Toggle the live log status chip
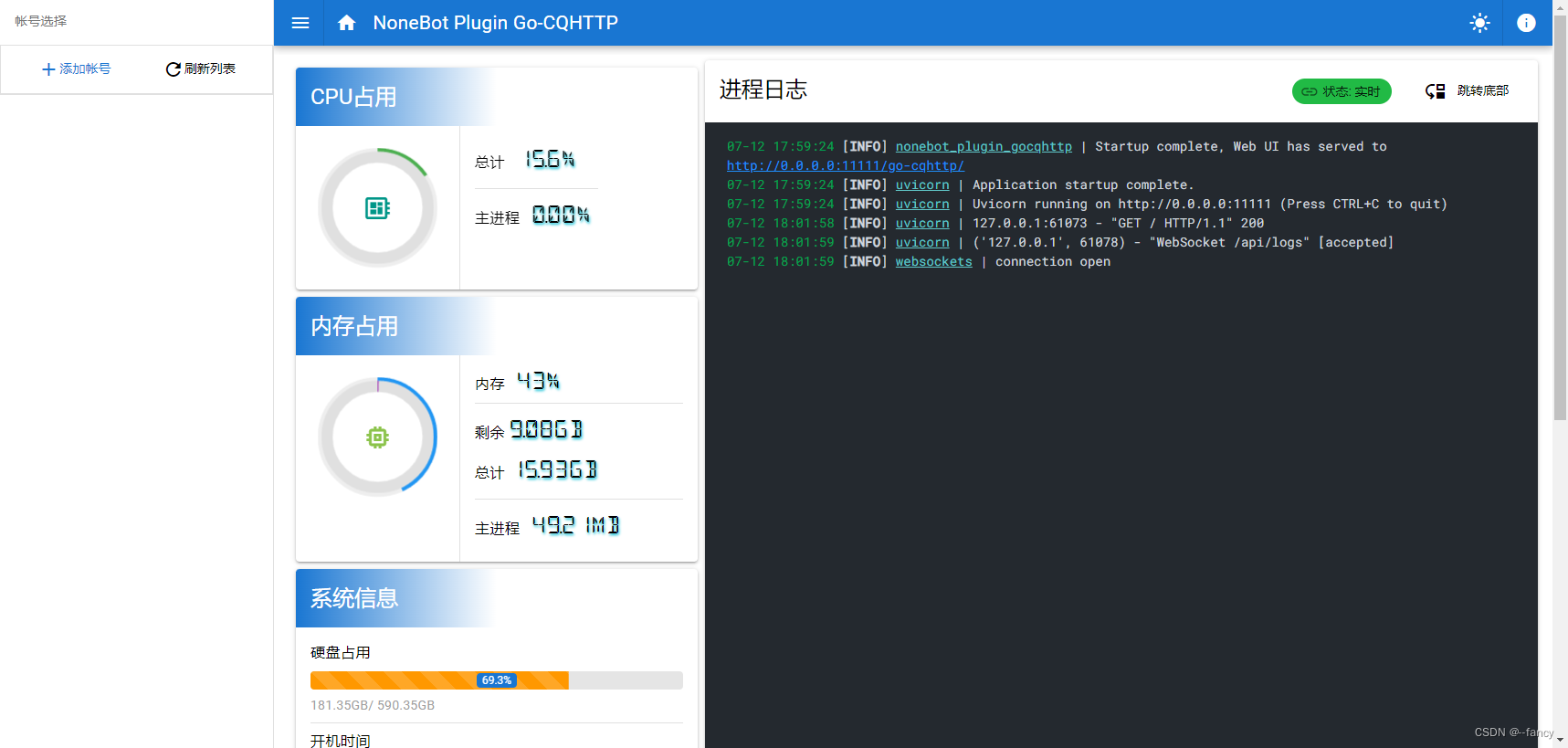The width and height of the screenshot is (1568, 748). (1342, 91)
